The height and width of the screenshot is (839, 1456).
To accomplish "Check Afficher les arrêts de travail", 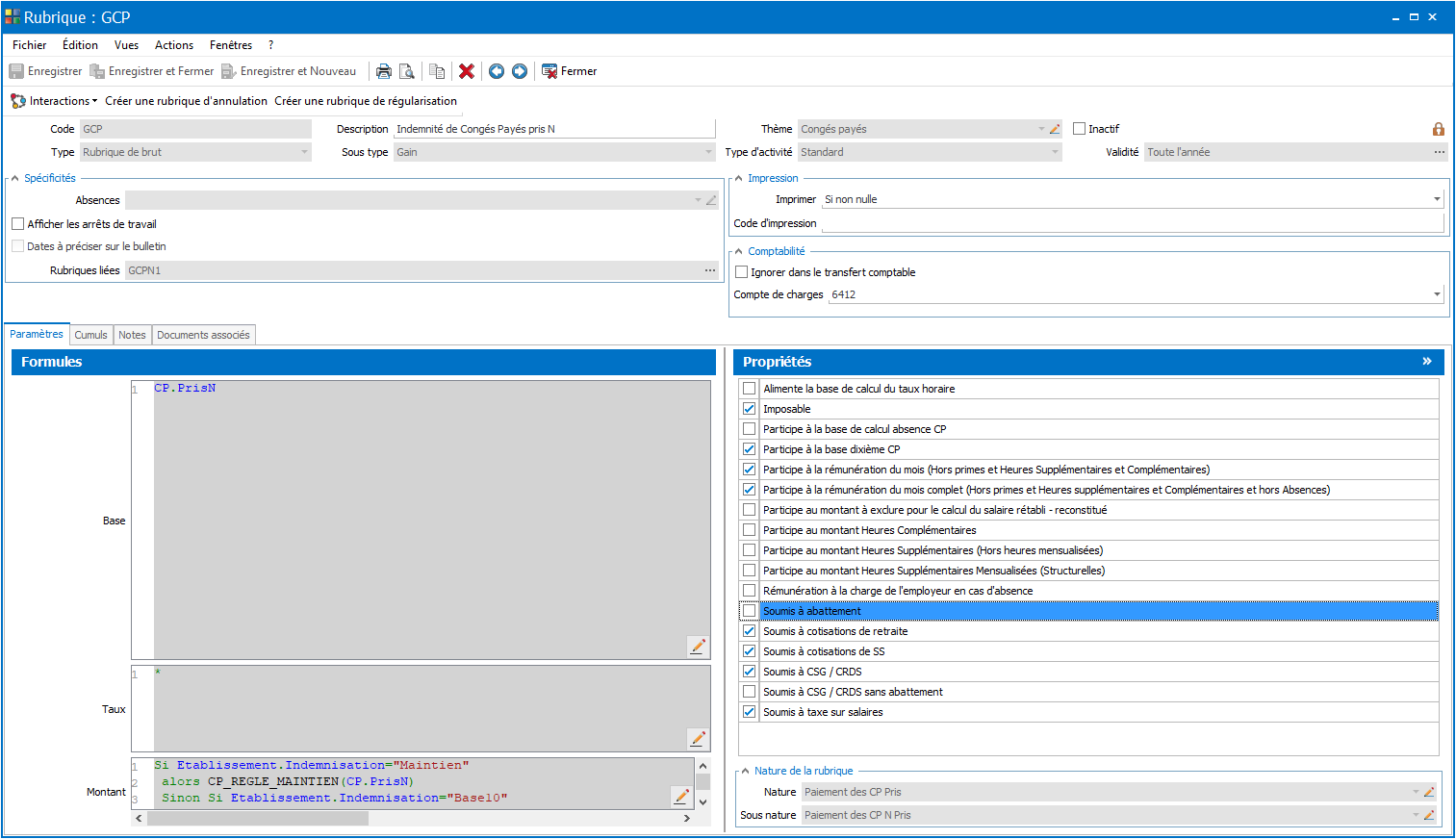I will pos(17,224).
